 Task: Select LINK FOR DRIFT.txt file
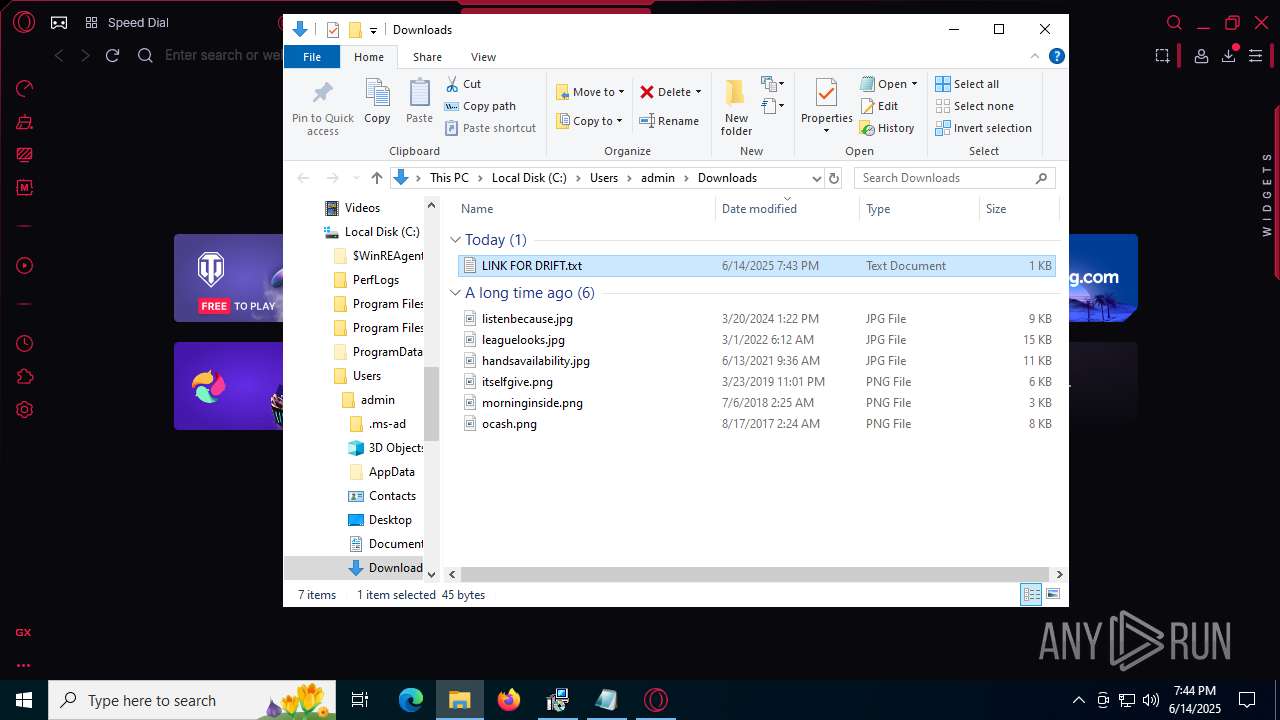756,266
